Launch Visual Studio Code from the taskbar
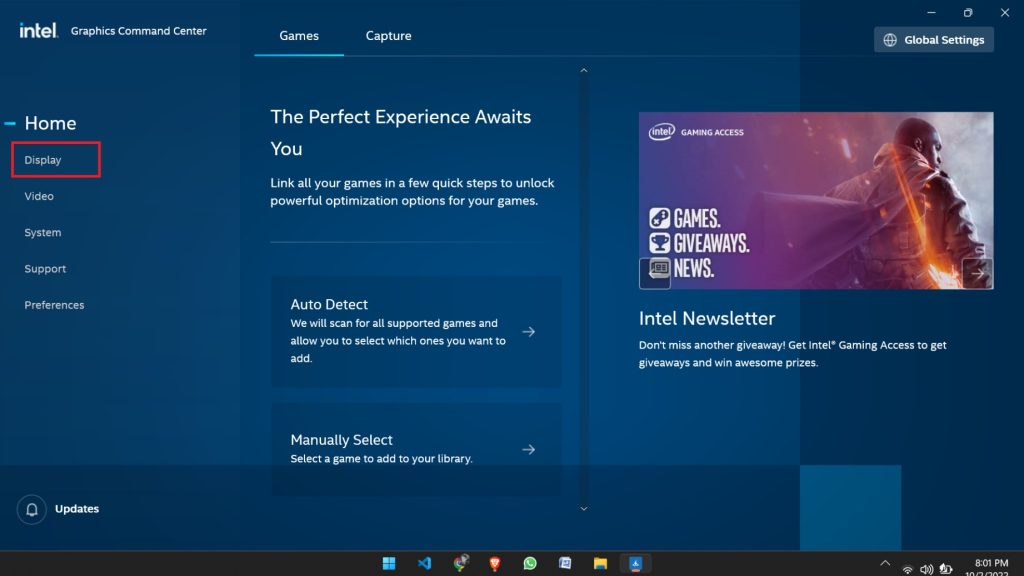 pyautogui.click(x=424, y=564)
